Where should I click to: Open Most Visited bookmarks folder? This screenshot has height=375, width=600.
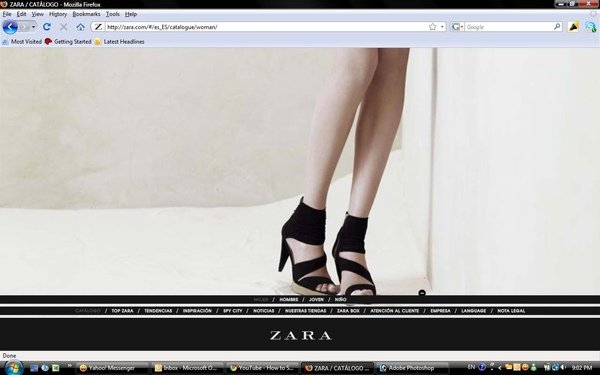pos(22,42)
